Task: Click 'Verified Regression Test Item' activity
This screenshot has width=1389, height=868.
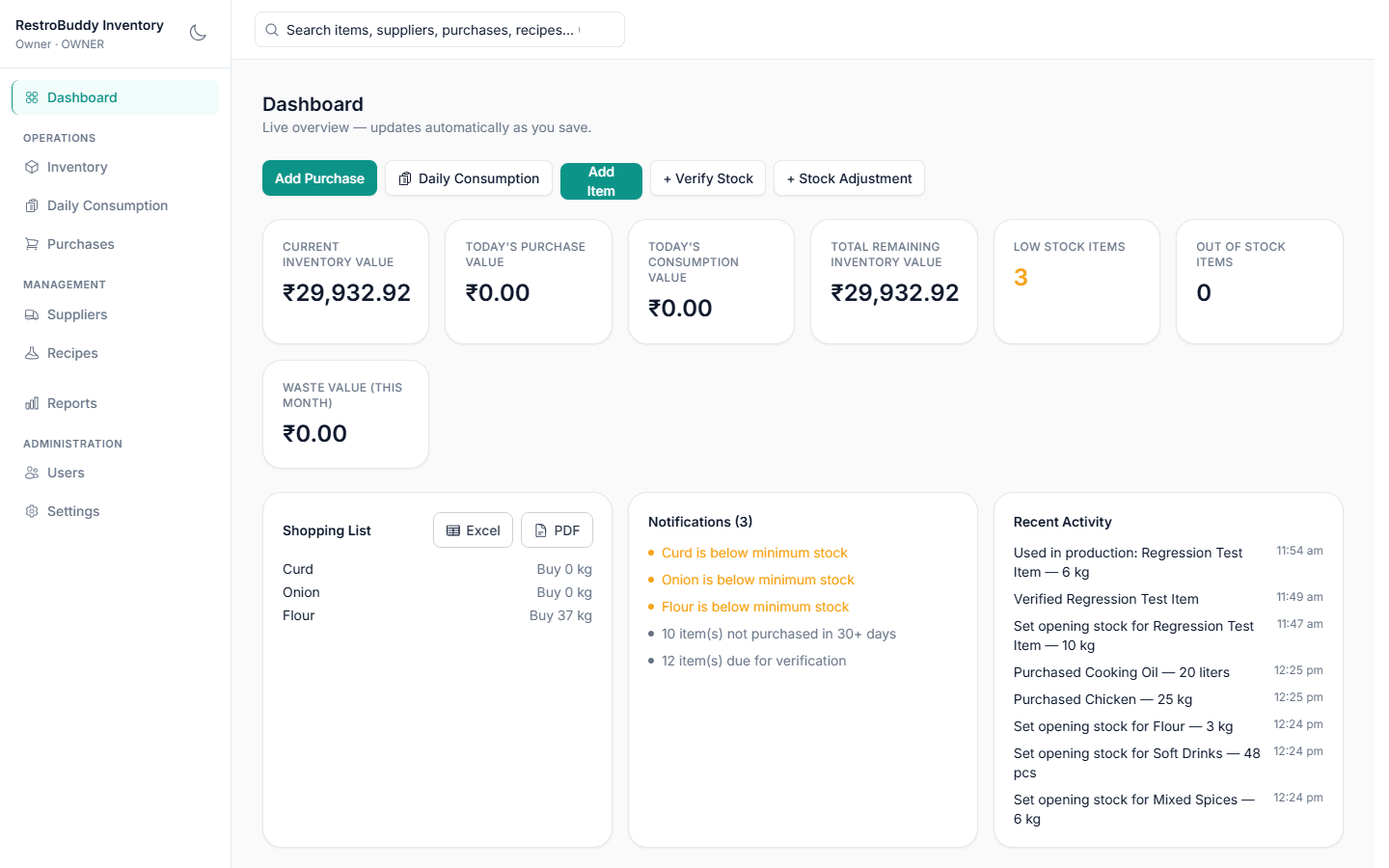Action: click(x=1168, y=599)
